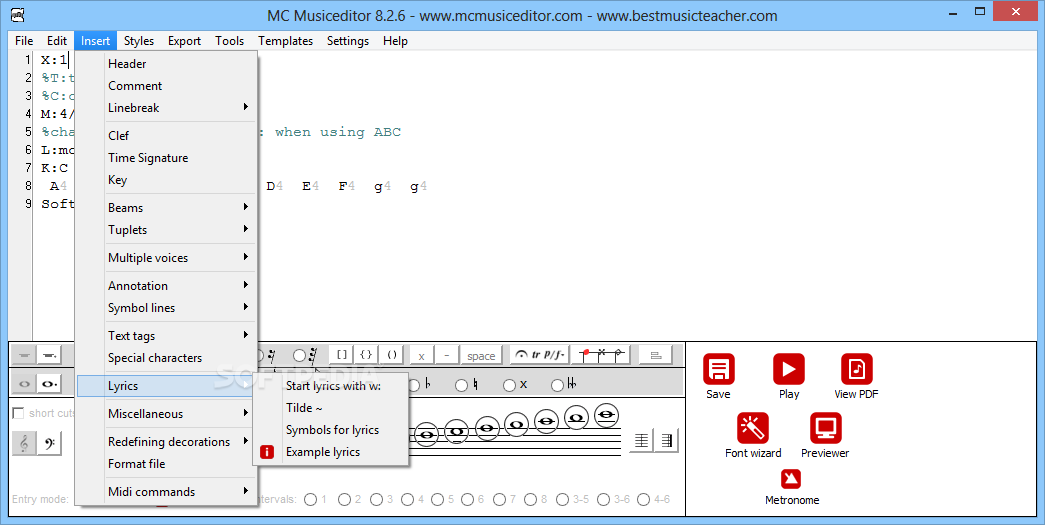
Task: Select the double flat radio button
Action: pyautogui.click(x=558, y=385)
